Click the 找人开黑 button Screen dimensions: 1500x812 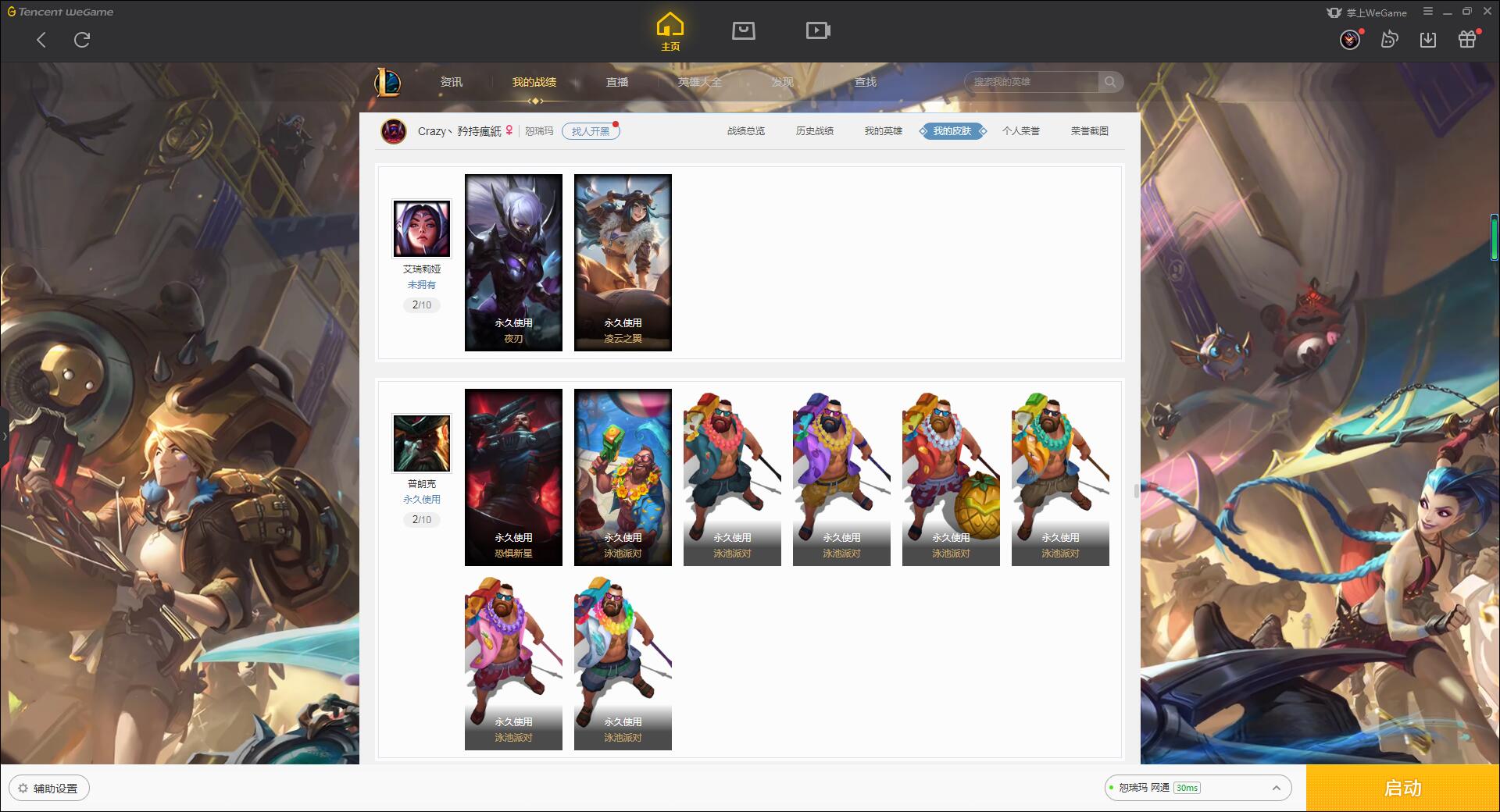tap(591, 131)
